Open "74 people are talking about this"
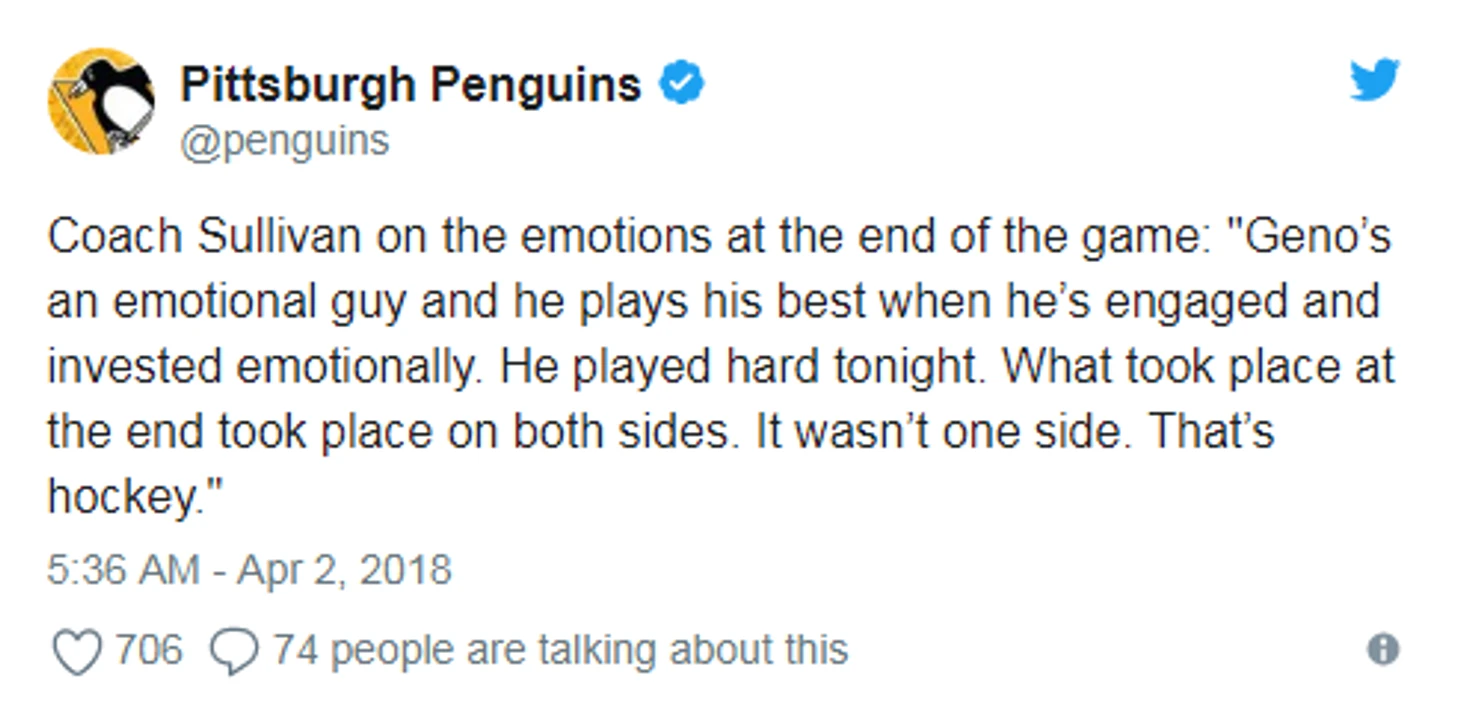The image size is (1460, 711). (561, 651)
